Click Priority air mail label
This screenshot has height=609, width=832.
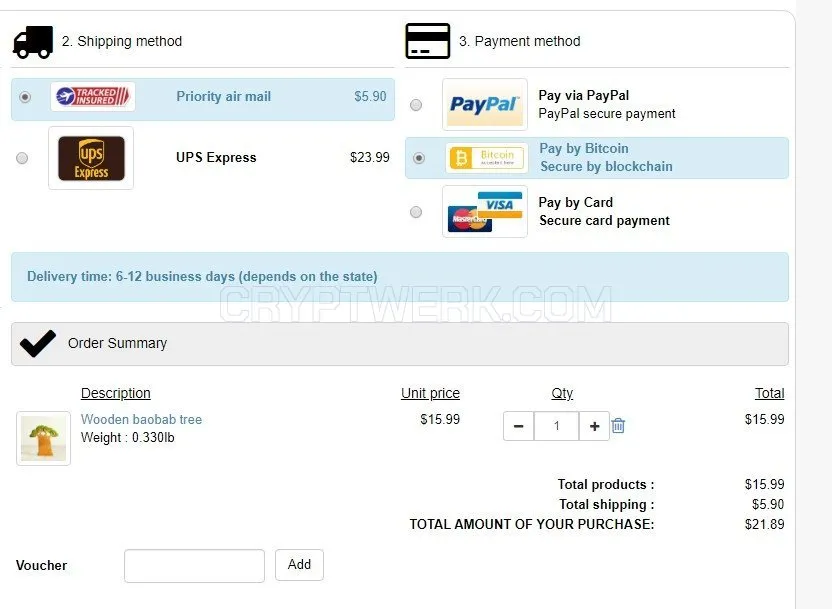(x=223, y=97)
